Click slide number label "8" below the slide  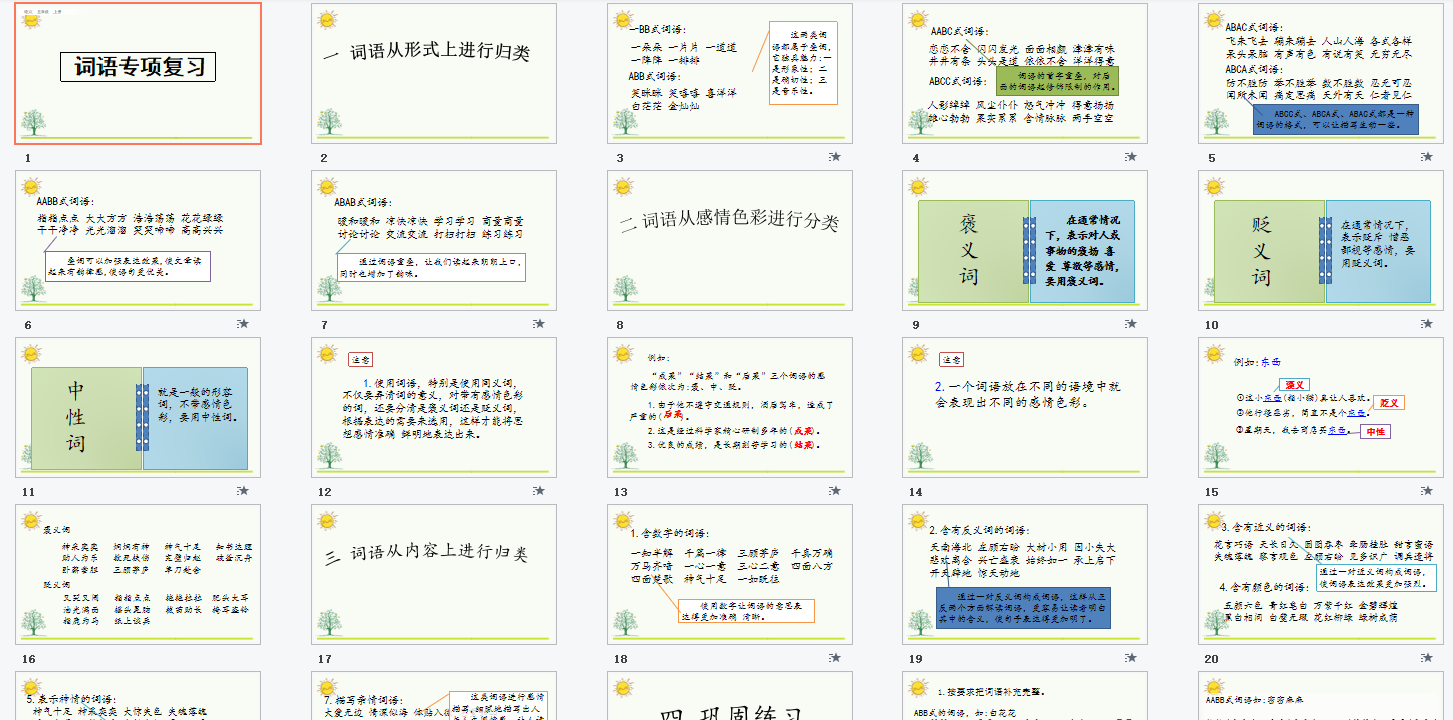tap(620, 325)
